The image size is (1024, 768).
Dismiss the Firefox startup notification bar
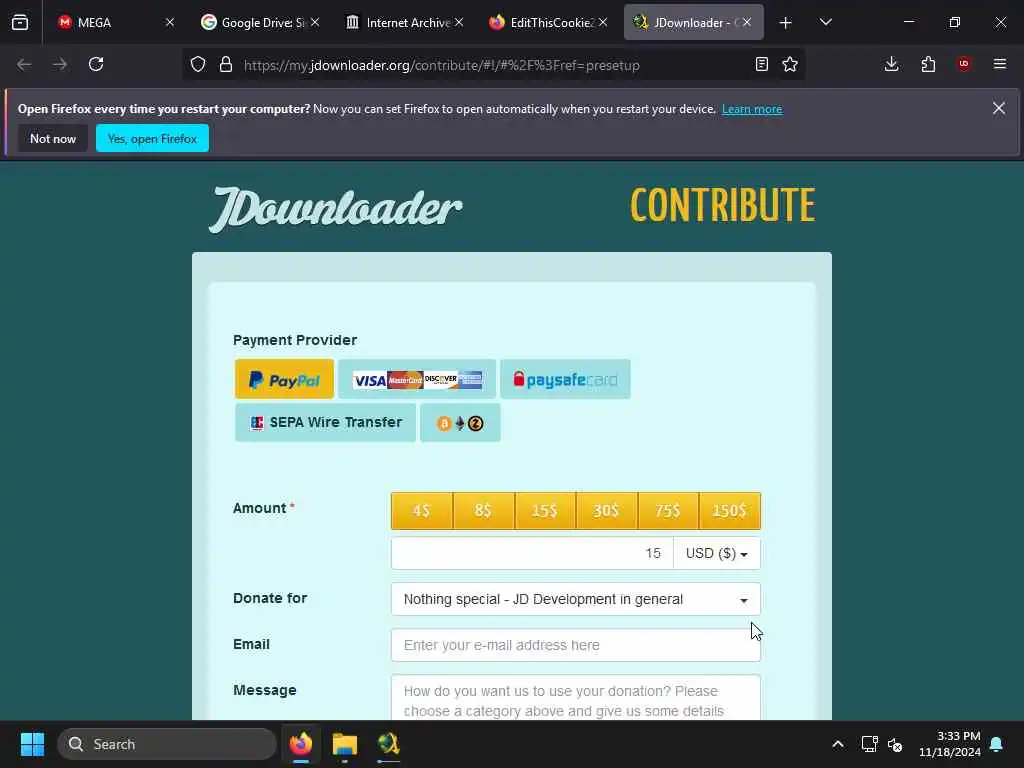[999, 108]
